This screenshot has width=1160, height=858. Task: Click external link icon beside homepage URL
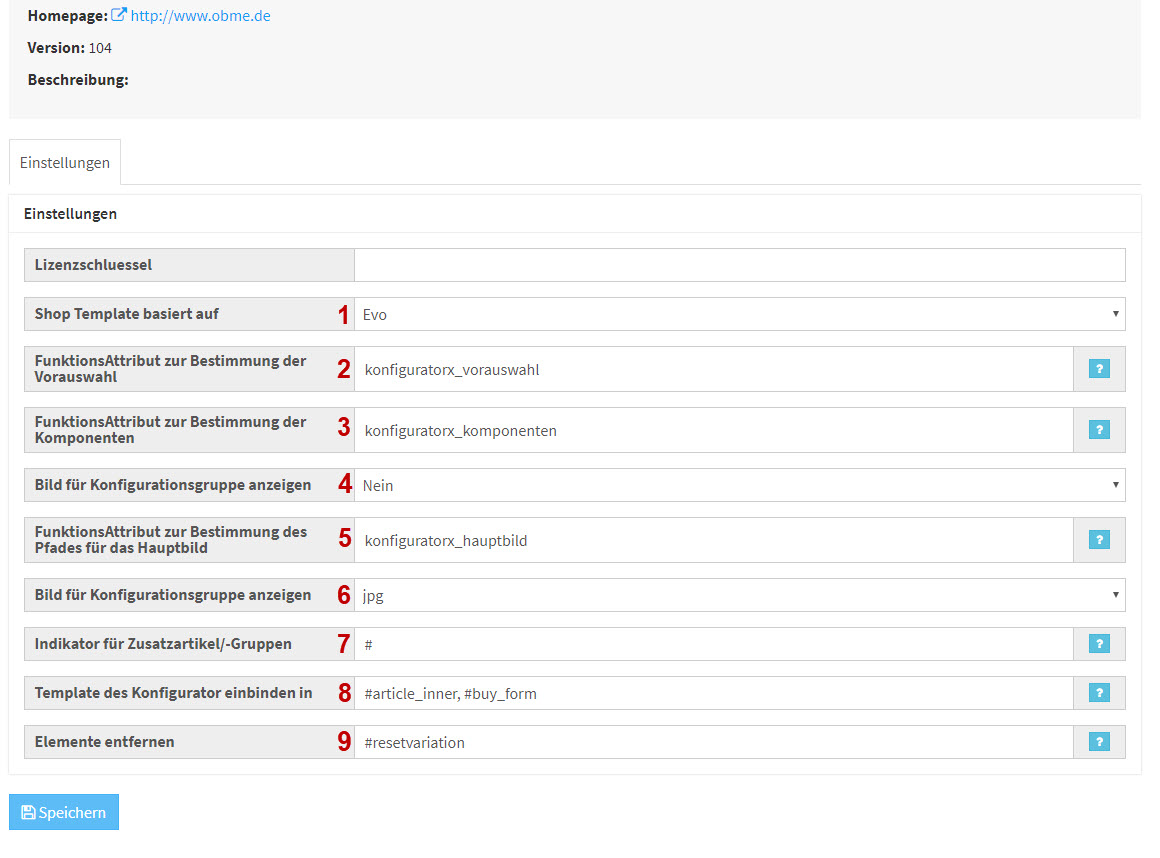(119, 16)
